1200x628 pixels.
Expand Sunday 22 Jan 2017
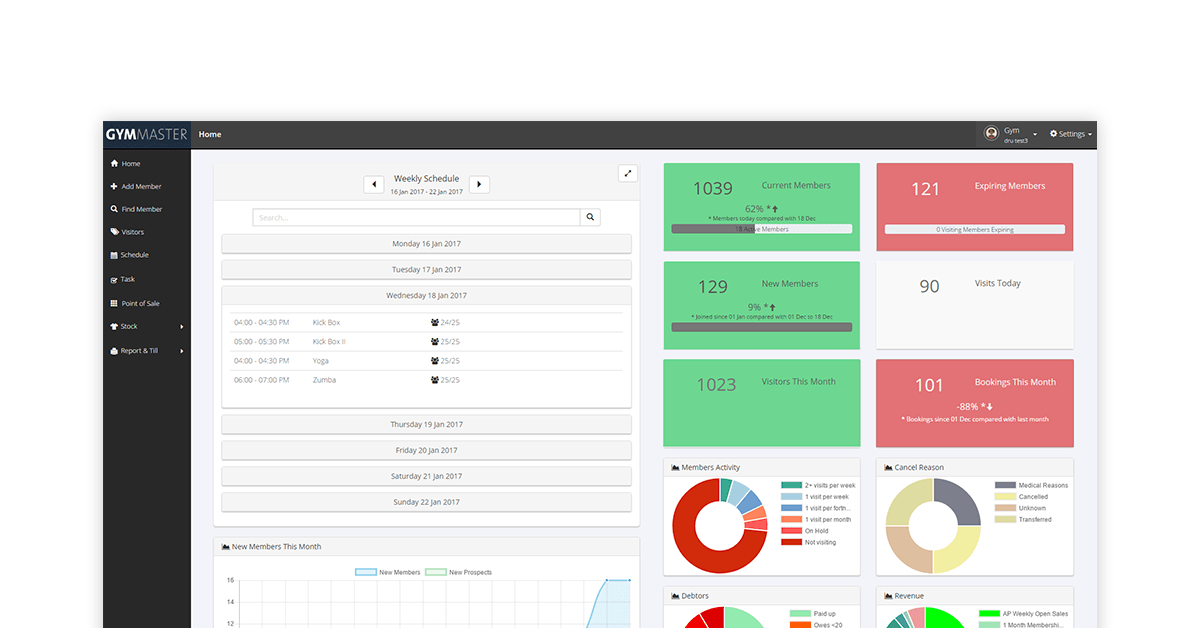click(x=426, y=502)
